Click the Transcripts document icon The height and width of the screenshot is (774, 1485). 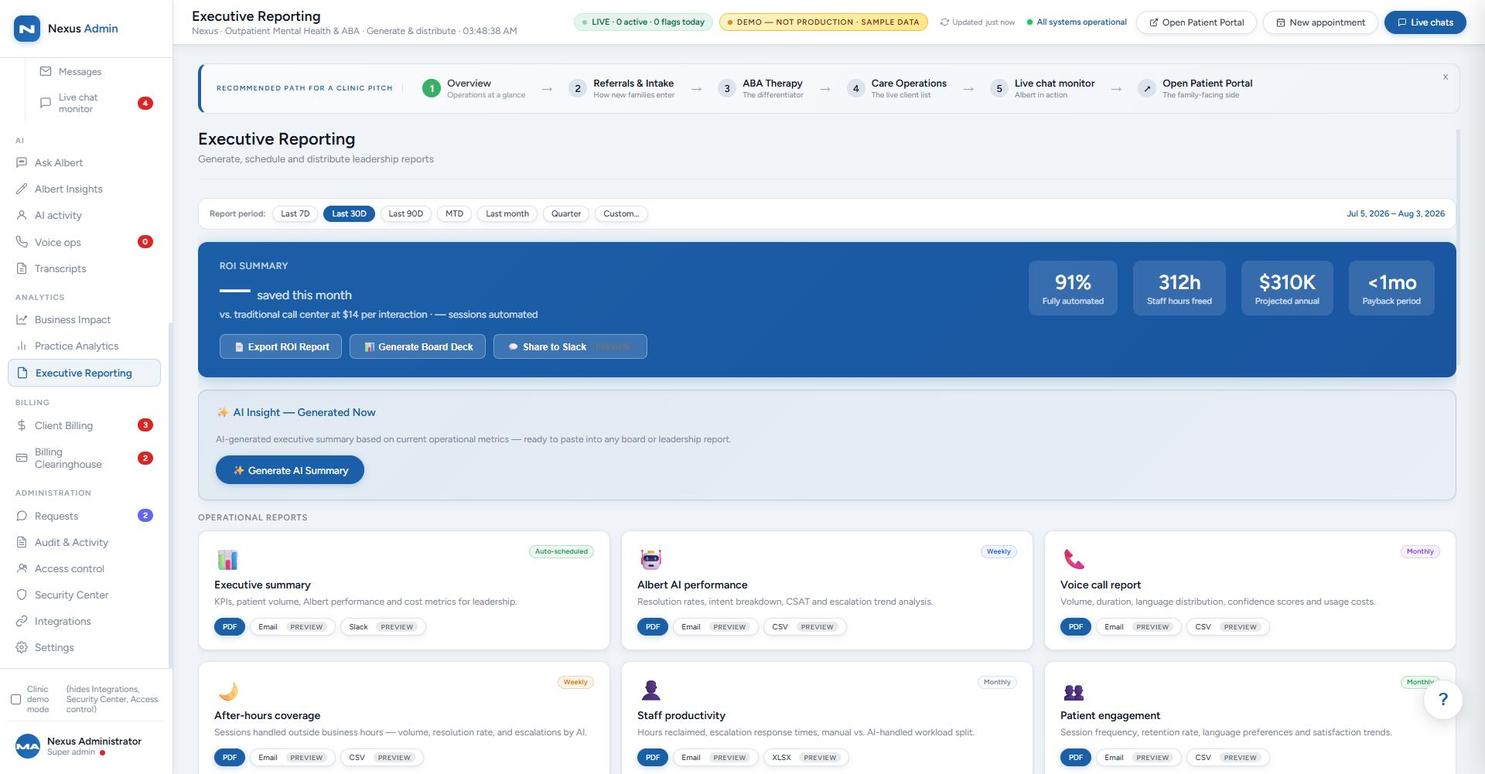pyautogui.click(x=22, y=269)
